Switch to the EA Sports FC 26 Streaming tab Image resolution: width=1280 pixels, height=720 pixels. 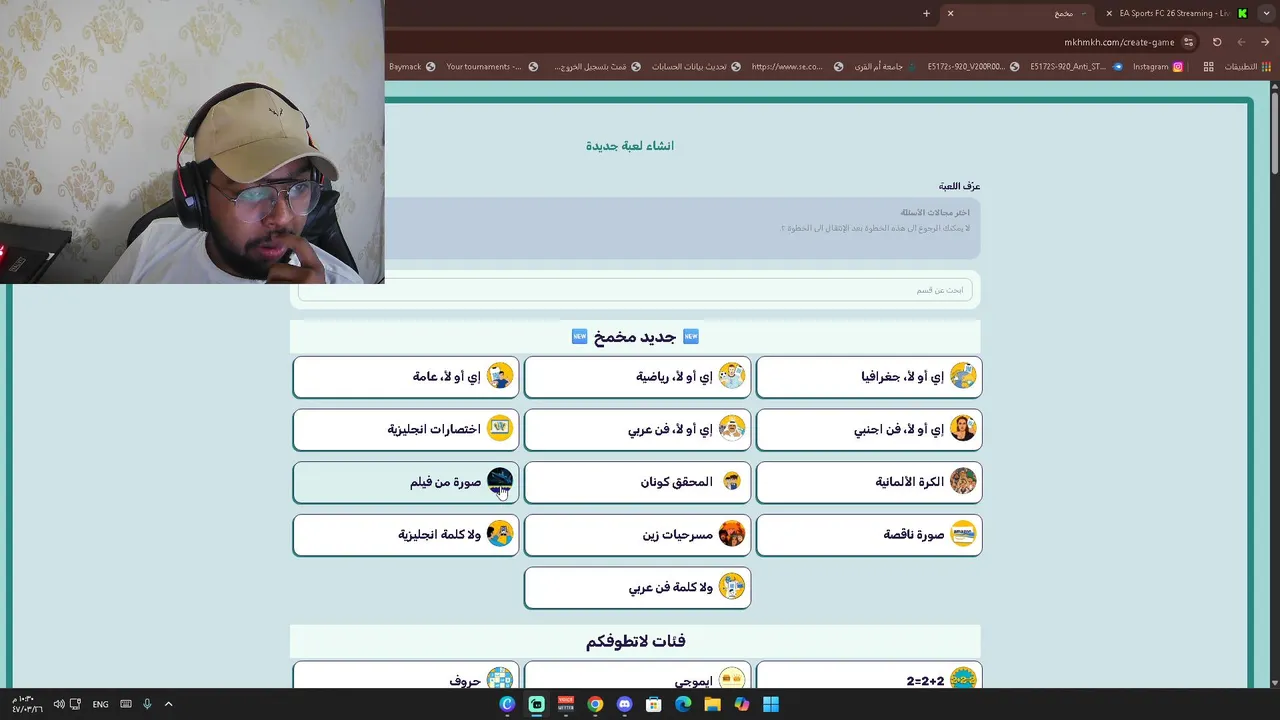[x=1177, y=13]
